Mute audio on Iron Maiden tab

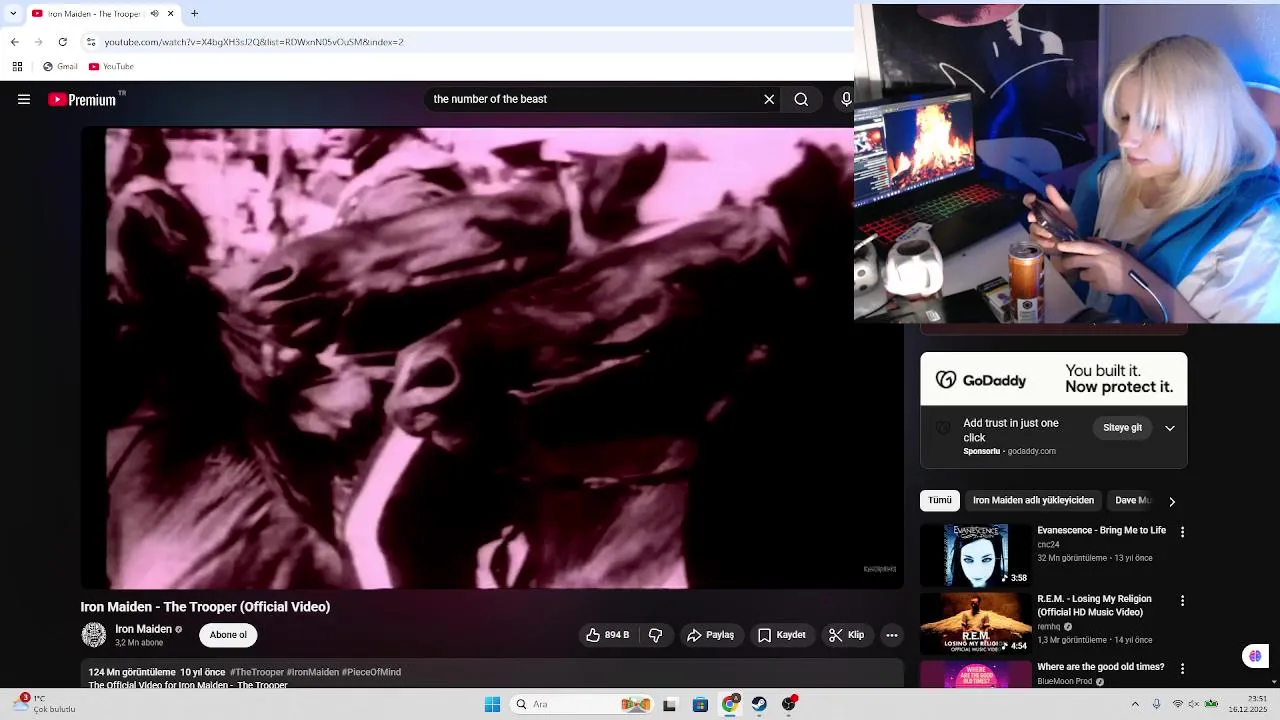[x=155, y=14]
